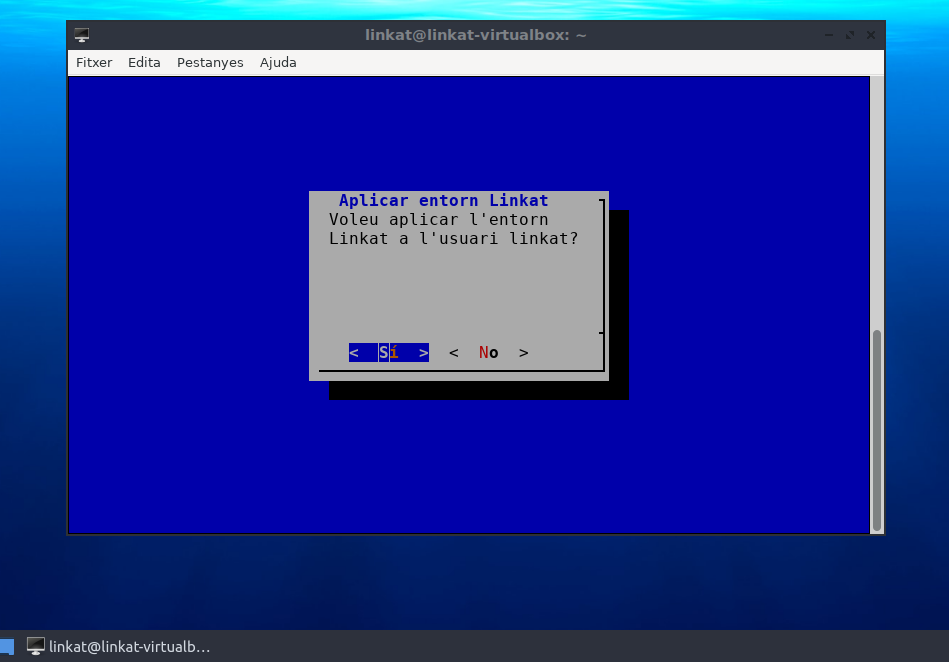Open the Fitxer menu
The width and height of the screenshot is (949, 662).
pos(94,62)
